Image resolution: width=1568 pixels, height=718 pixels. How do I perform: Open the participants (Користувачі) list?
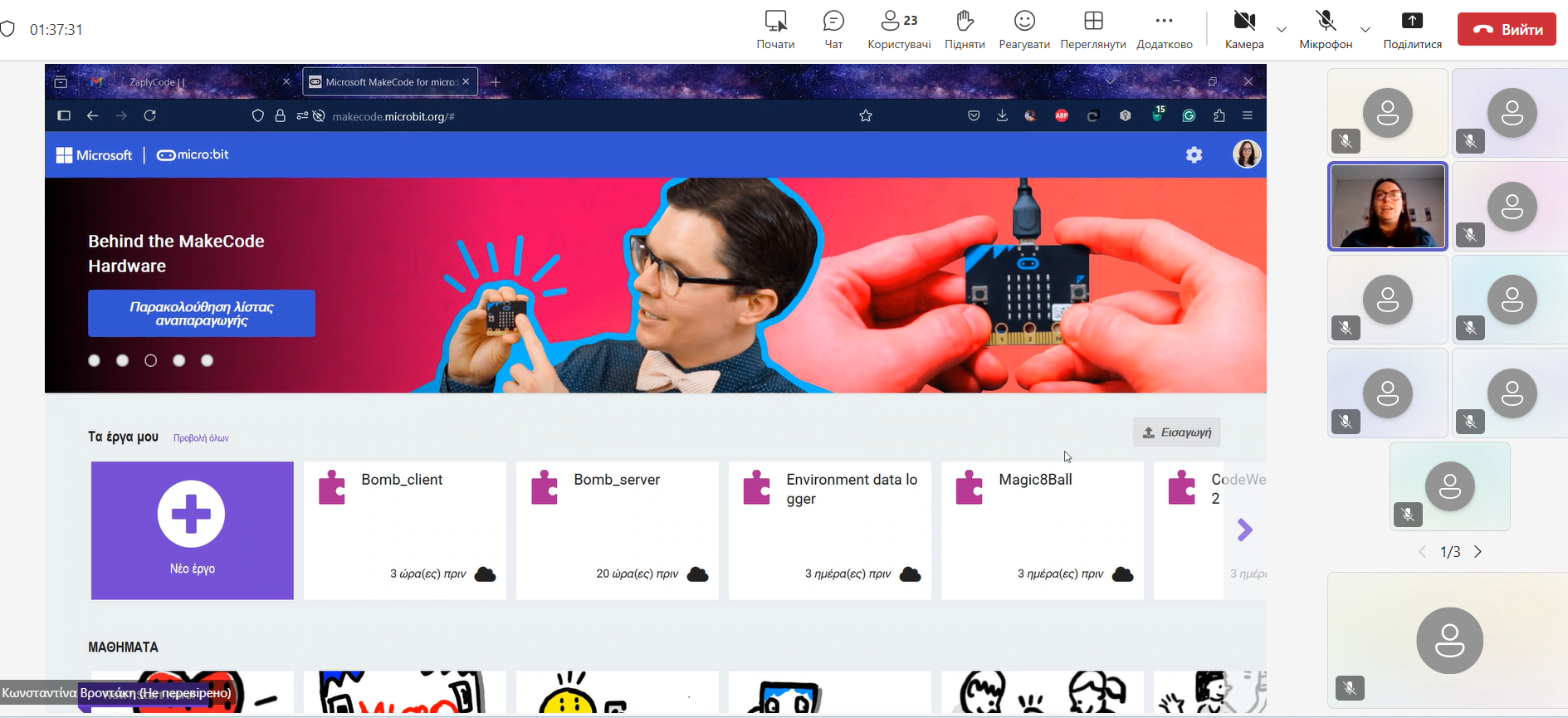(899, 29)
